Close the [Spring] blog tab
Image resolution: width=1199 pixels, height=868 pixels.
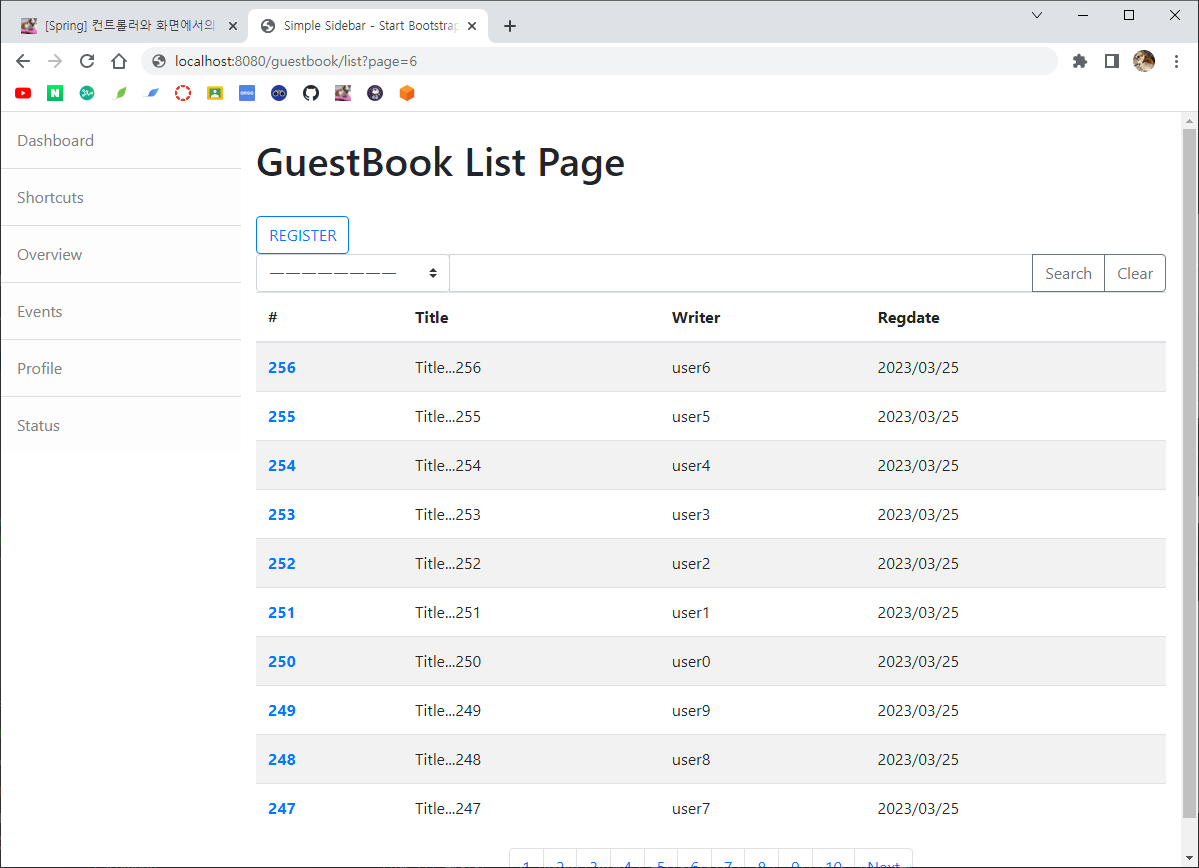tap(233, 26)
